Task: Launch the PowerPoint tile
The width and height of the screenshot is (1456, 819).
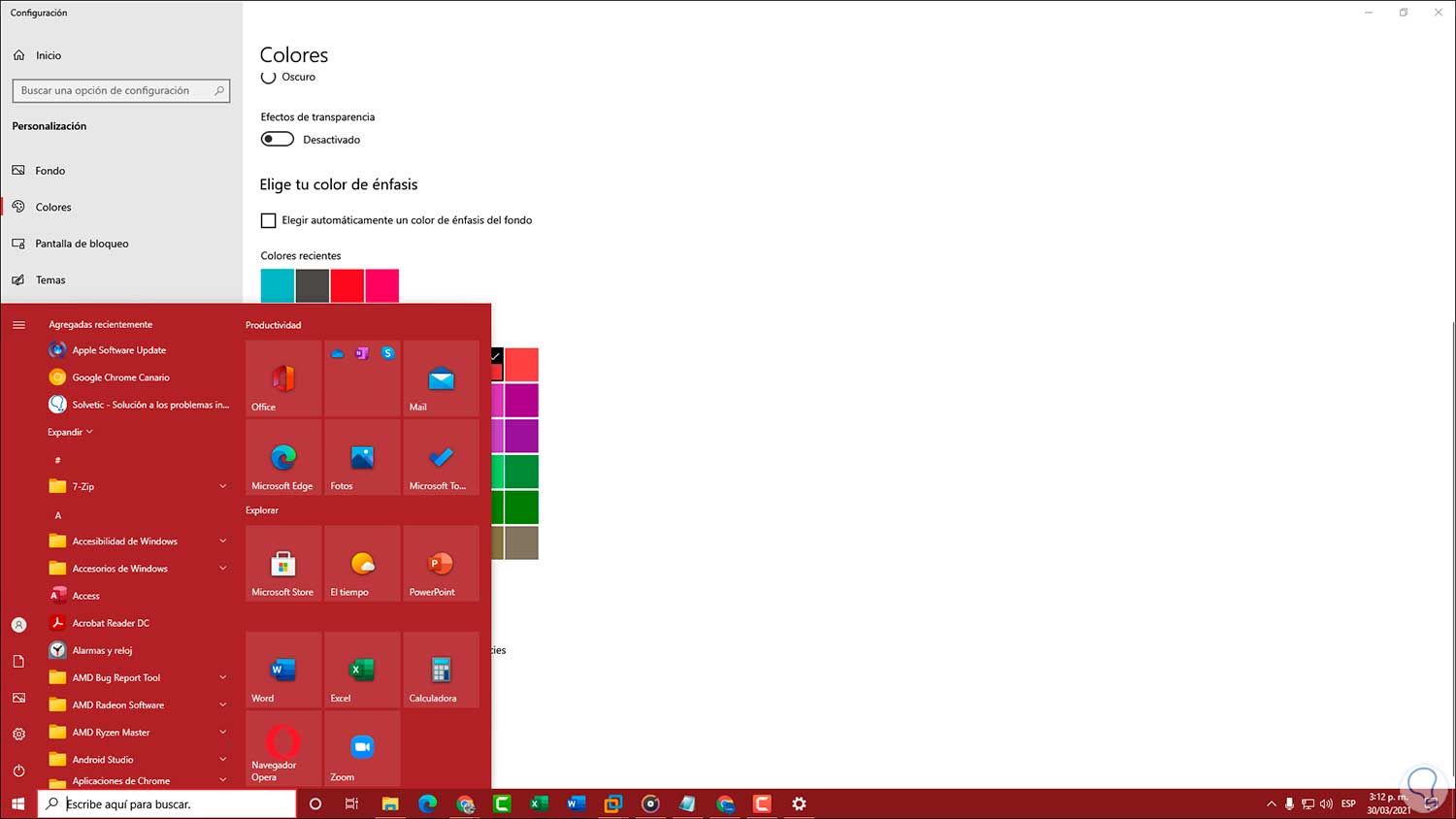Action: coord(442,564)
